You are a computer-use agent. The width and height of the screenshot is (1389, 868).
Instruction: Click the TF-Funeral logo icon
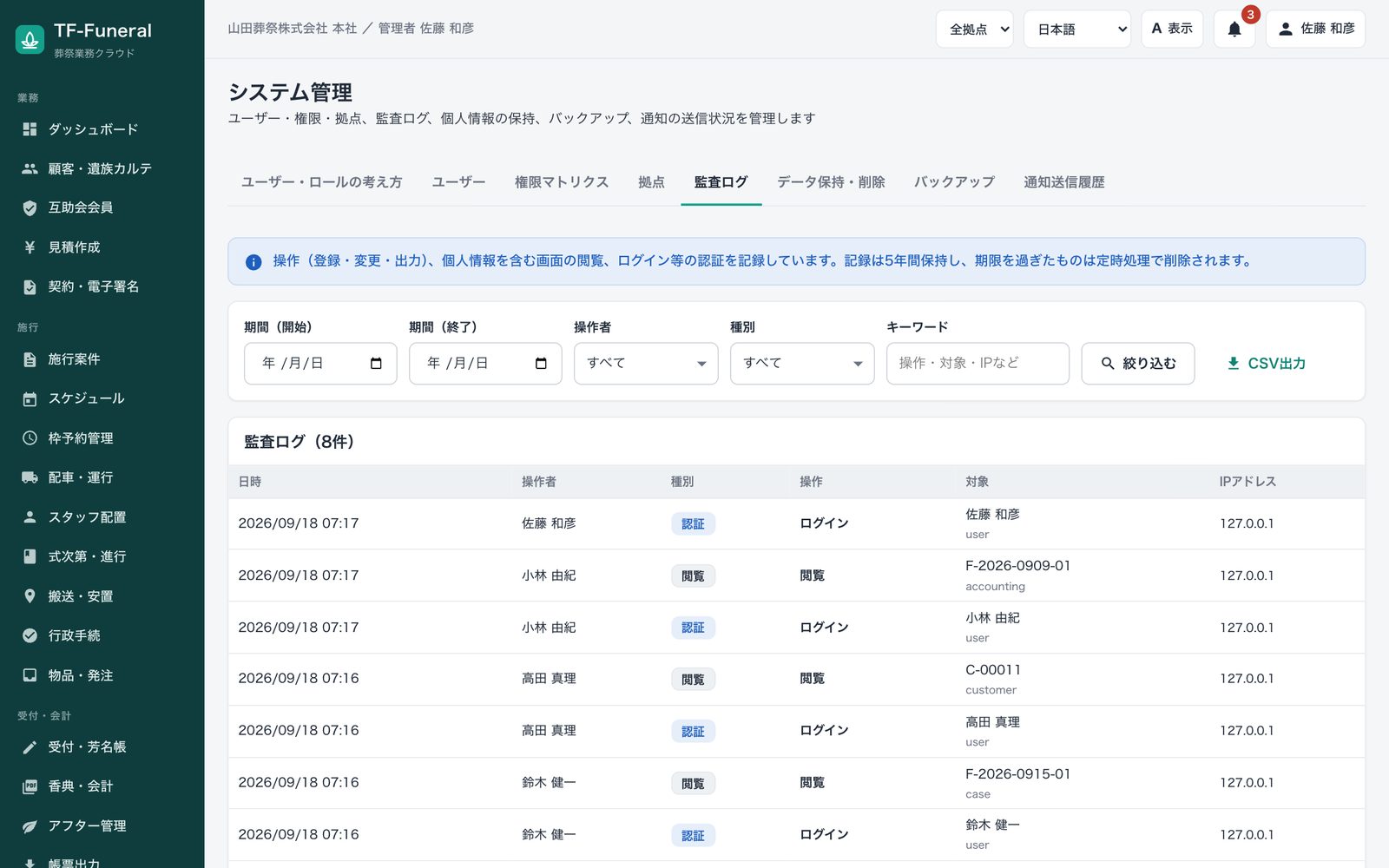pyautogui.click(x=30, y=39)
